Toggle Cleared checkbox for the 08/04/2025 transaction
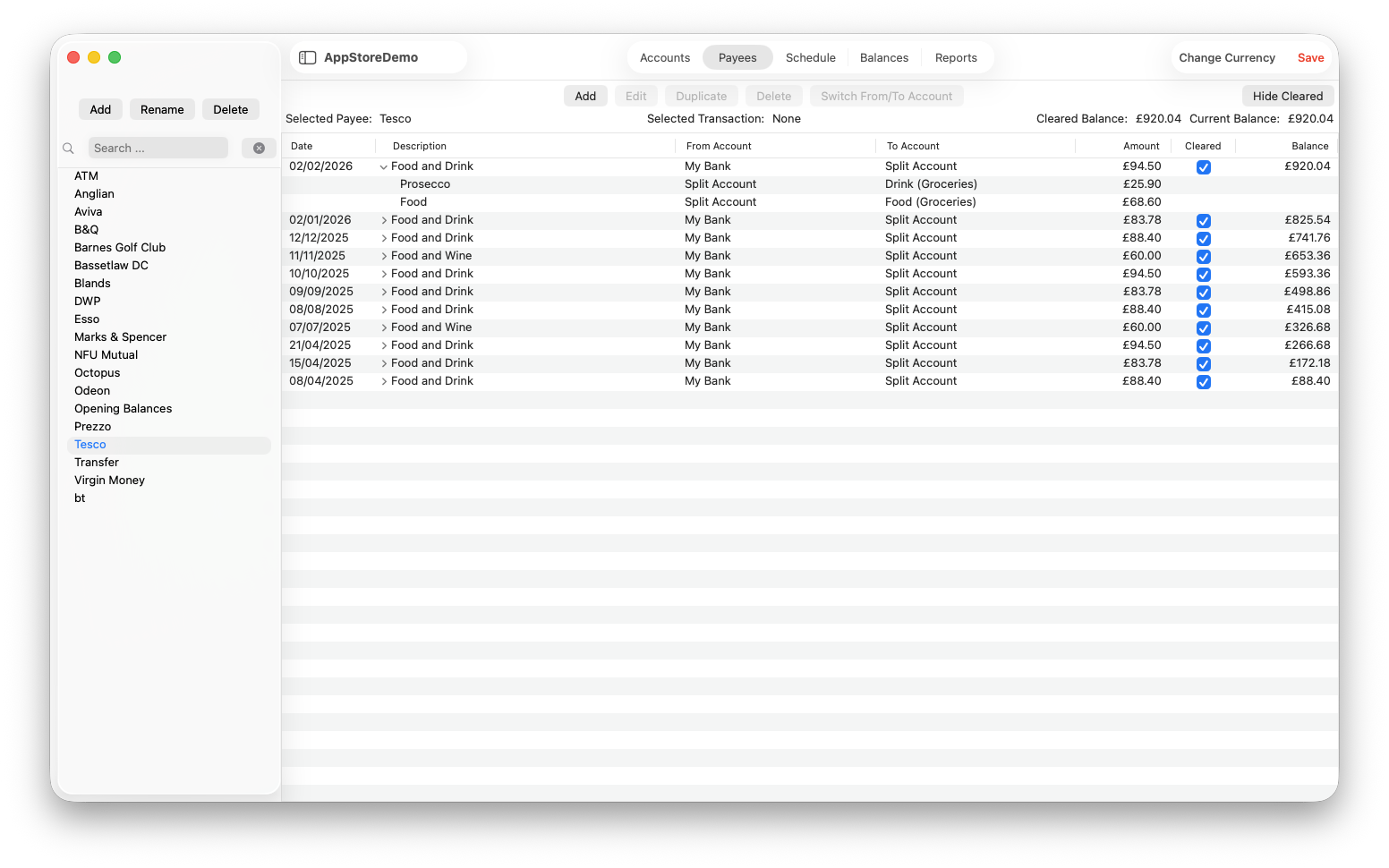Screen dimensions: 1389x868 tap(1204, 382)
